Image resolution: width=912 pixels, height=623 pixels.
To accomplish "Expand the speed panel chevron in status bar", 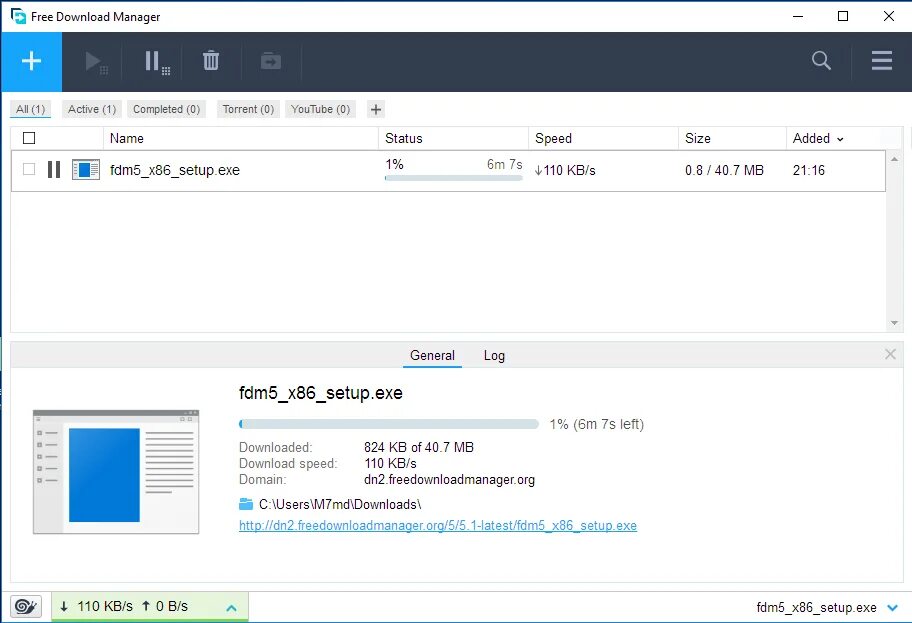I will [231, 608].
